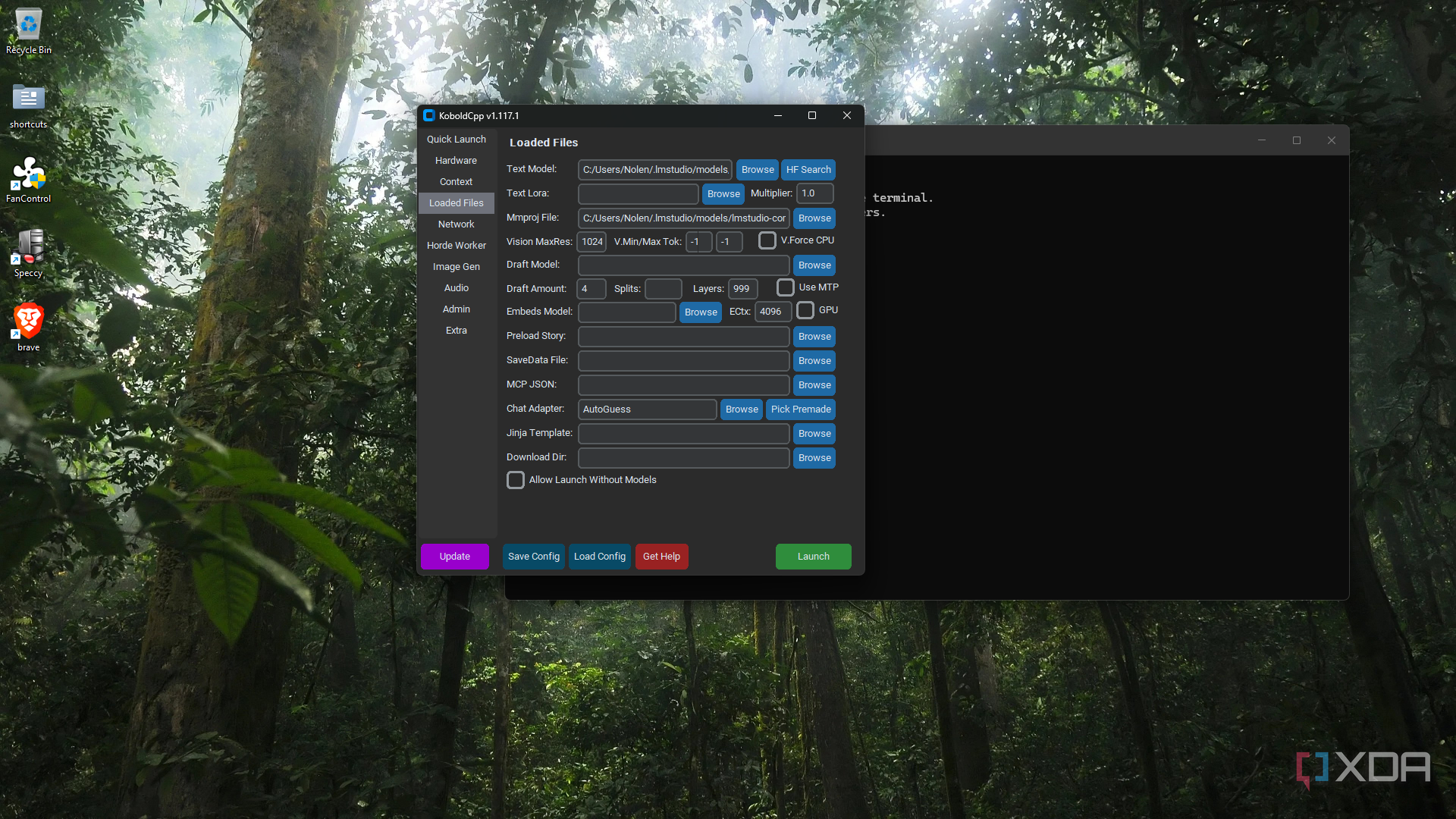Switch to the Image Gen tab
This screenshot has width=1456, height=819.
(457, 267)
